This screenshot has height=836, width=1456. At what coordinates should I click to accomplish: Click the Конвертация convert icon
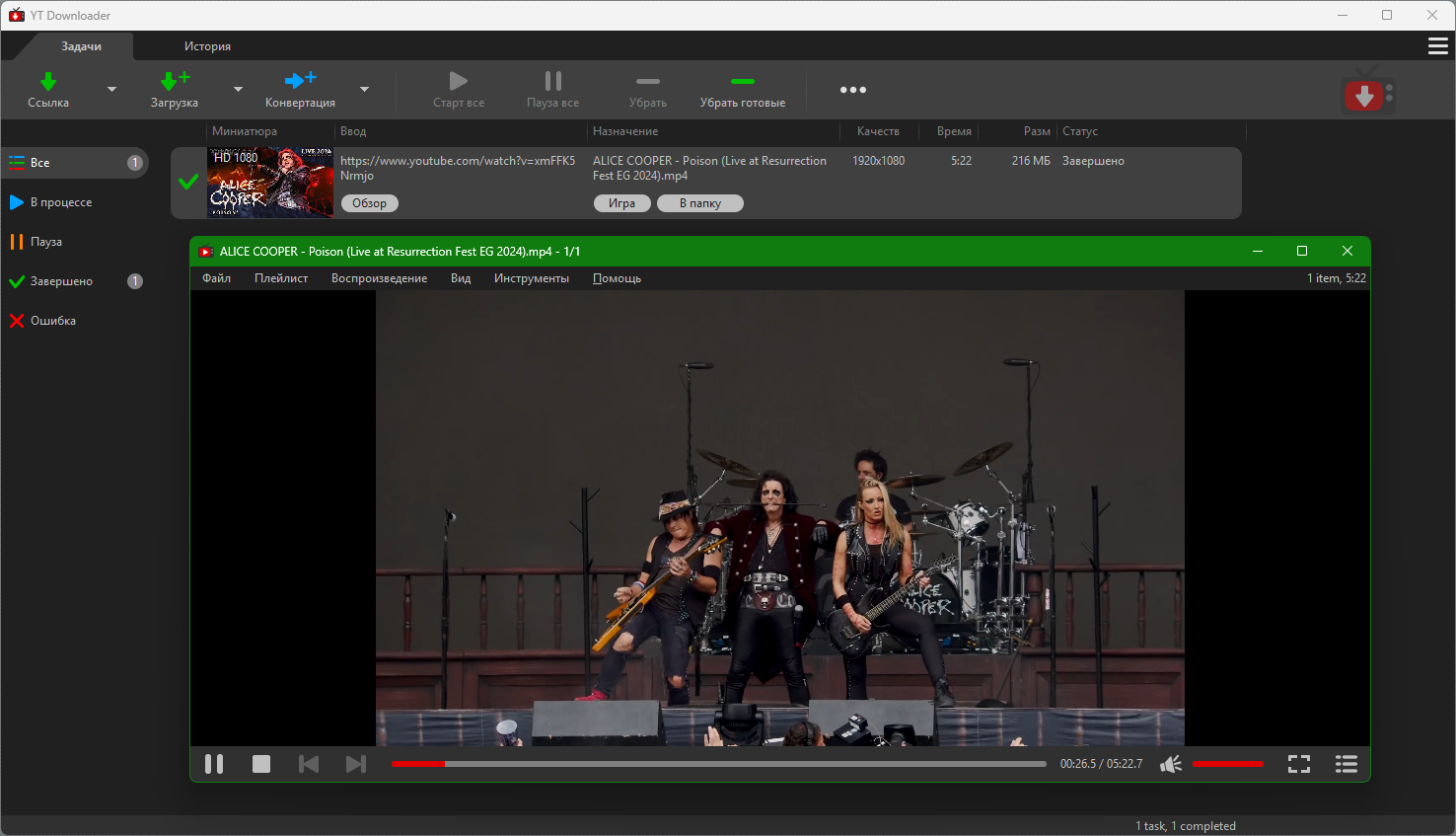coord(300,81)
